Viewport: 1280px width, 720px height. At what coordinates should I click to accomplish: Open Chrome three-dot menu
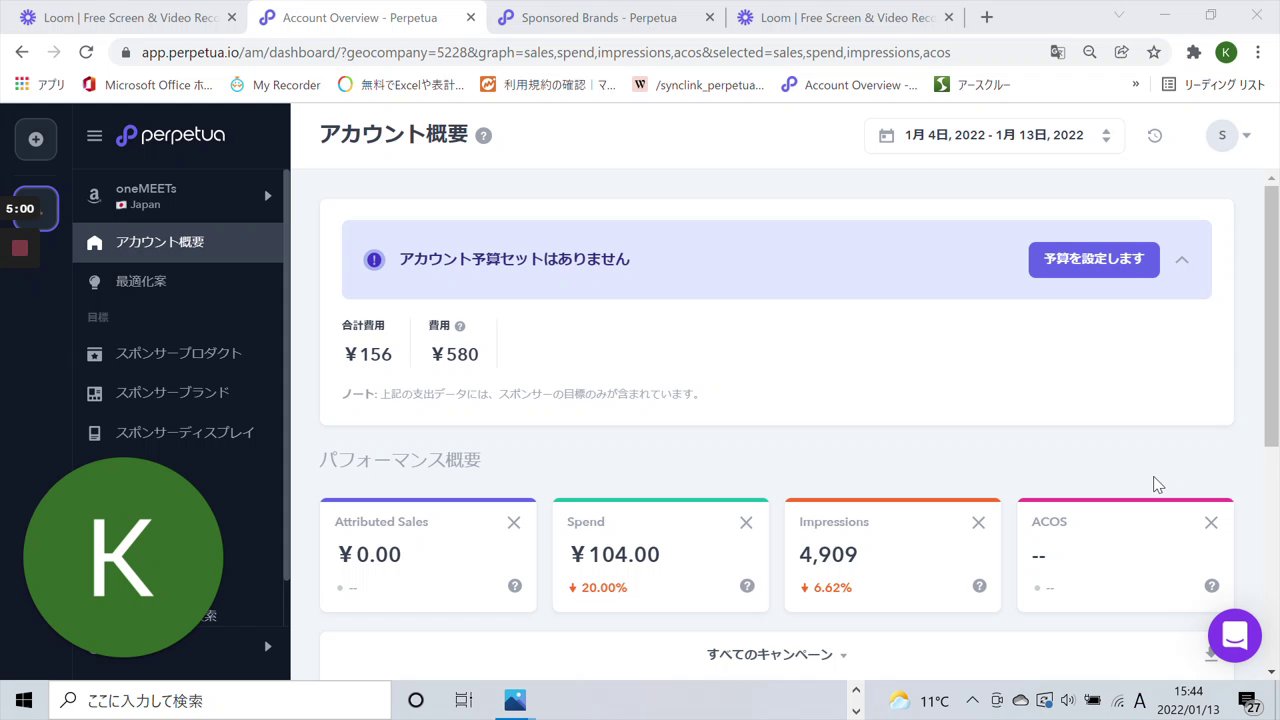1258,52
